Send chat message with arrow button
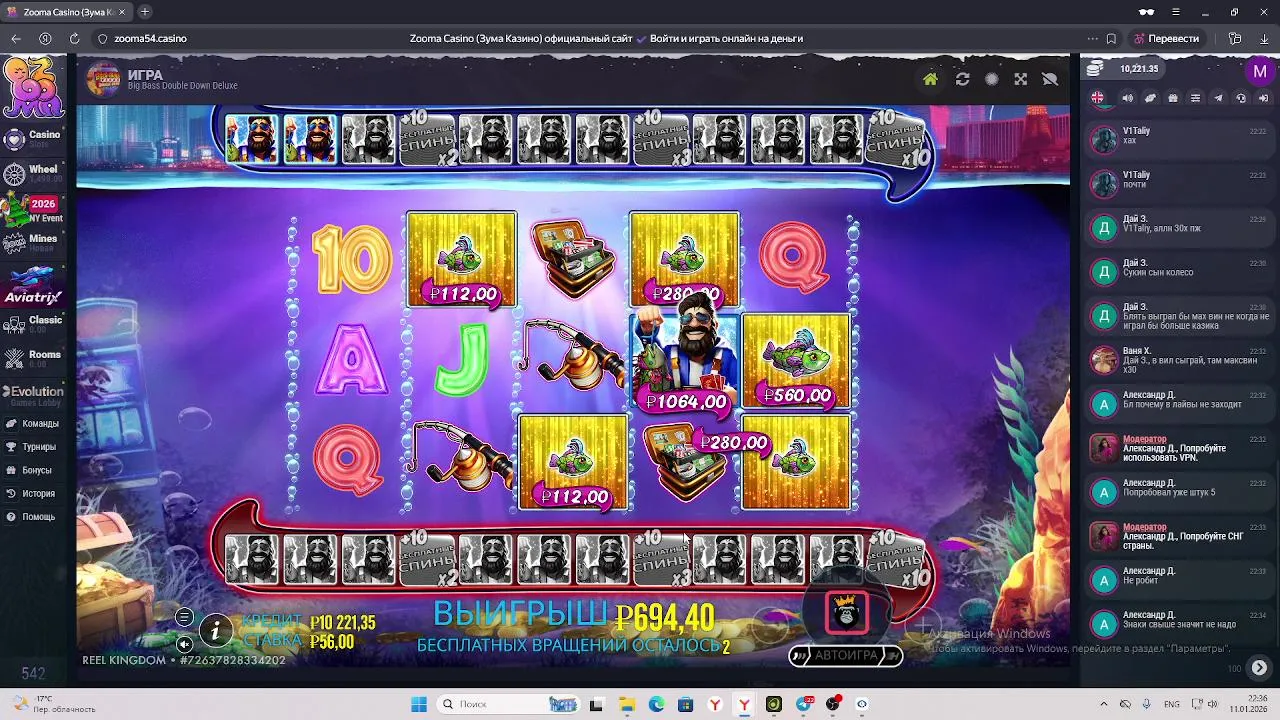This screenshot has width=1280, height=720. [x=1259, y=668]
